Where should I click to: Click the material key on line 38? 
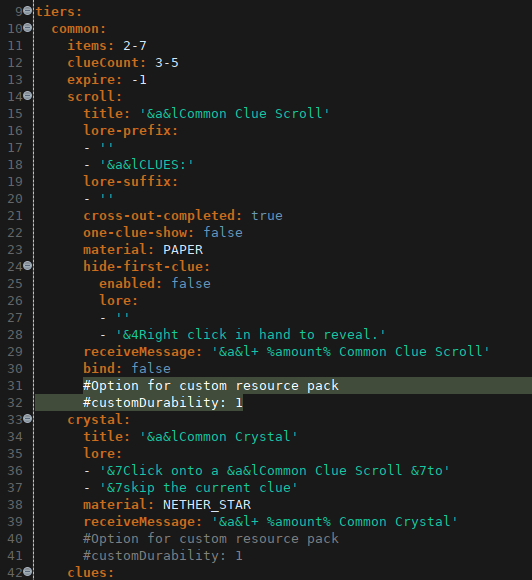pos(118,505)
